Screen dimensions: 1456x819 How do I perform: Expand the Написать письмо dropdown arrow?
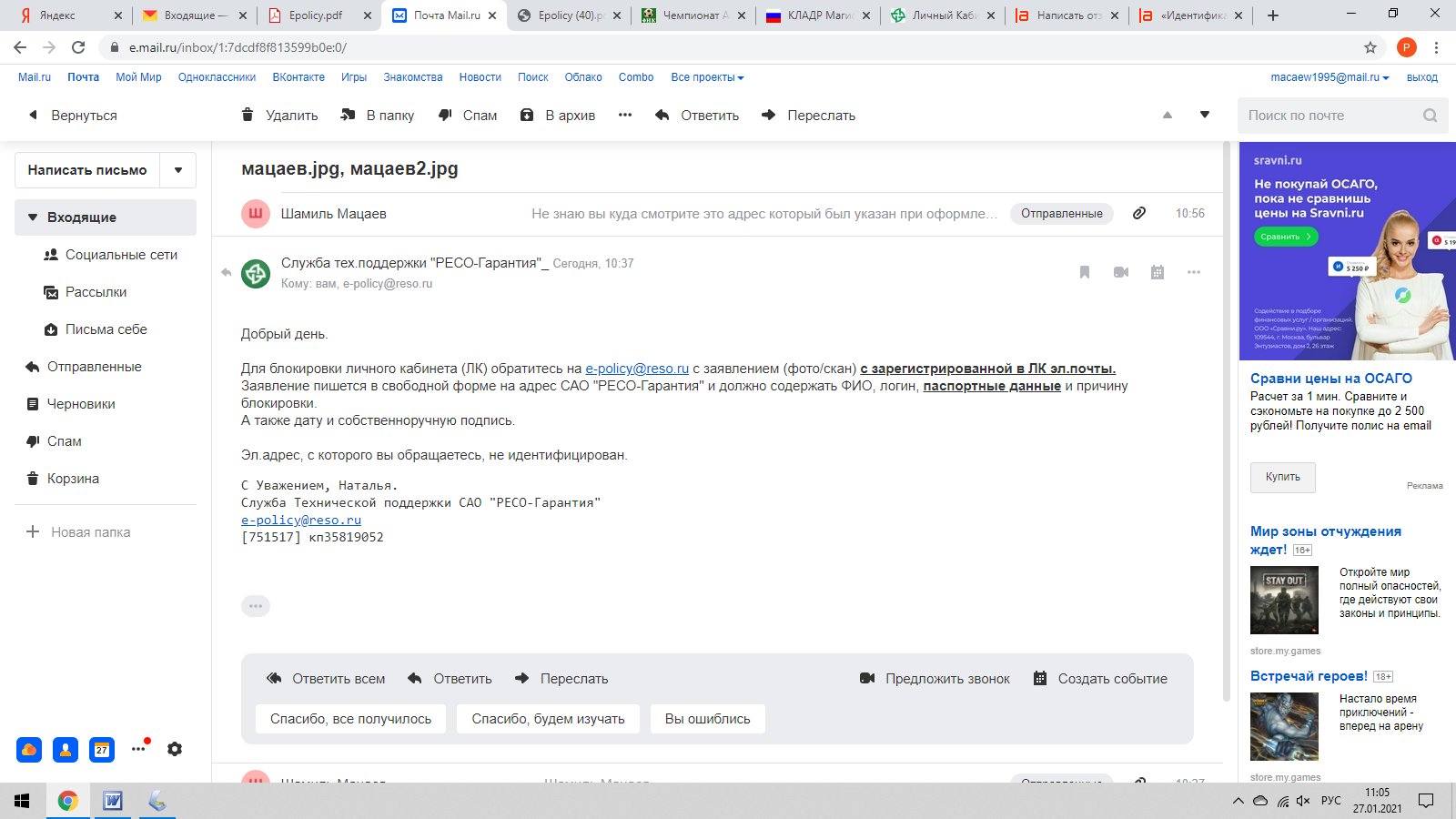tap(178, 170)
